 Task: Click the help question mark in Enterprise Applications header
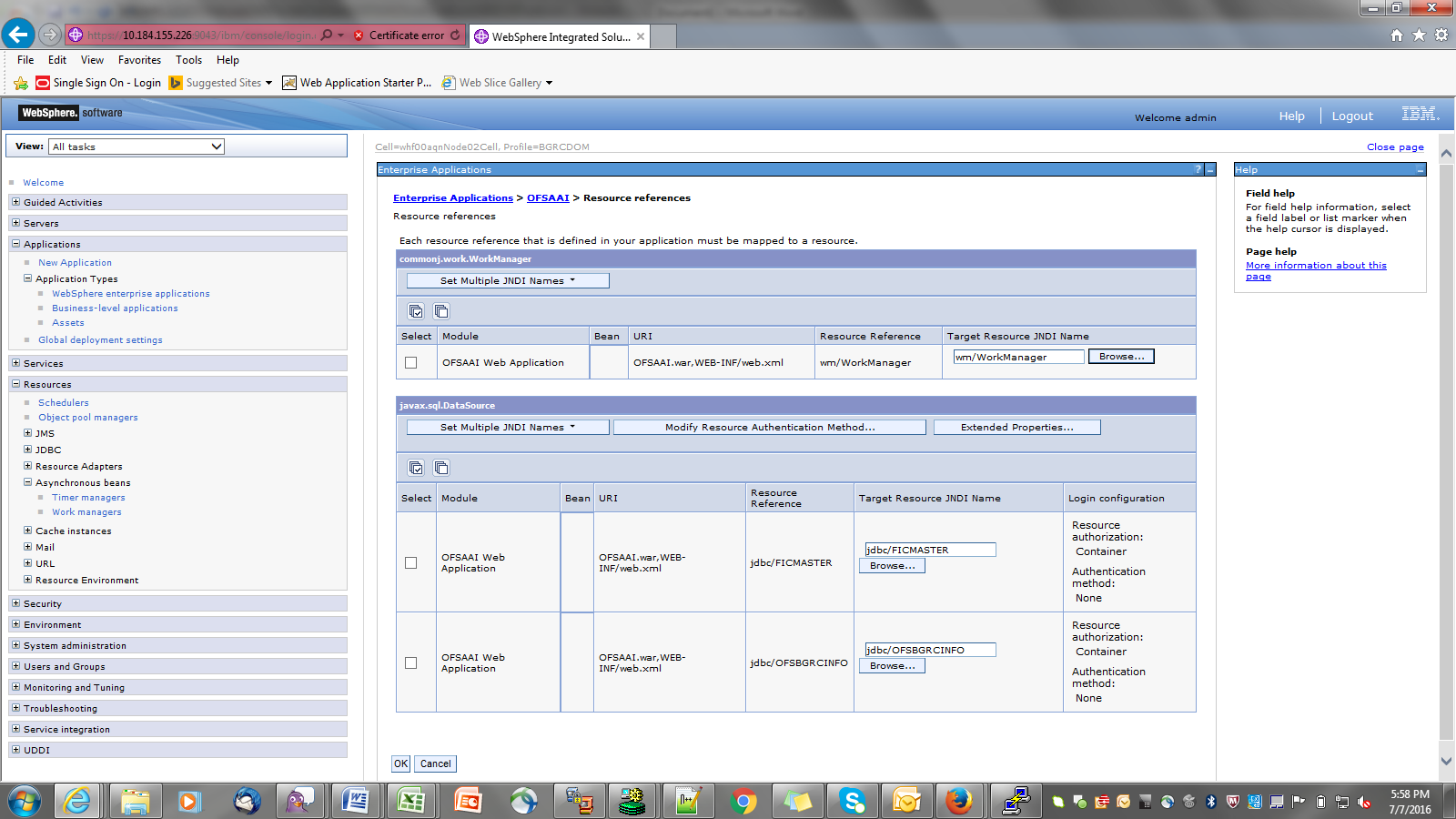pyautogui.click(x=1198, y=169)
